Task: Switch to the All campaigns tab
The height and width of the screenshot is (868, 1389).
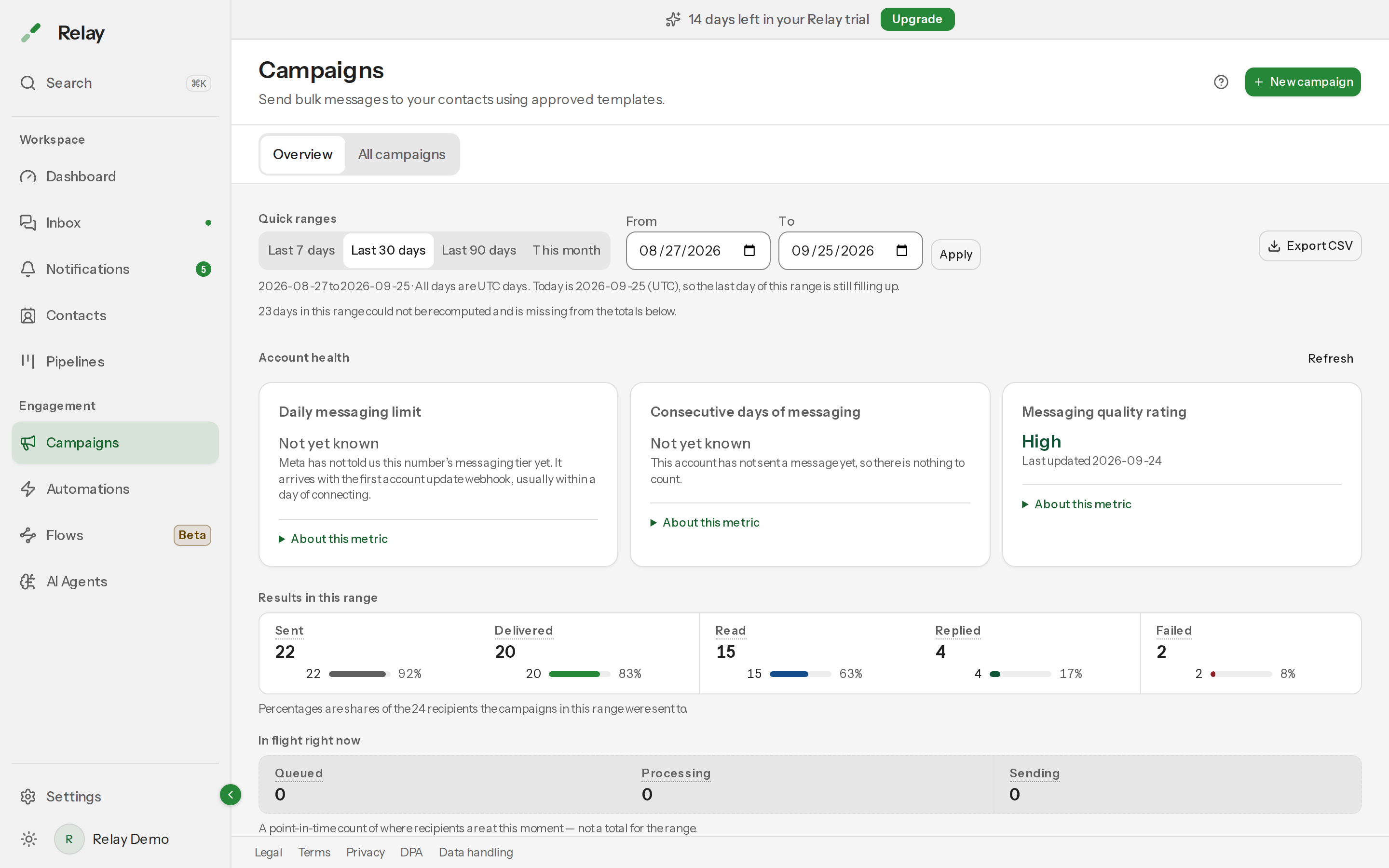Action: [402, 154]
